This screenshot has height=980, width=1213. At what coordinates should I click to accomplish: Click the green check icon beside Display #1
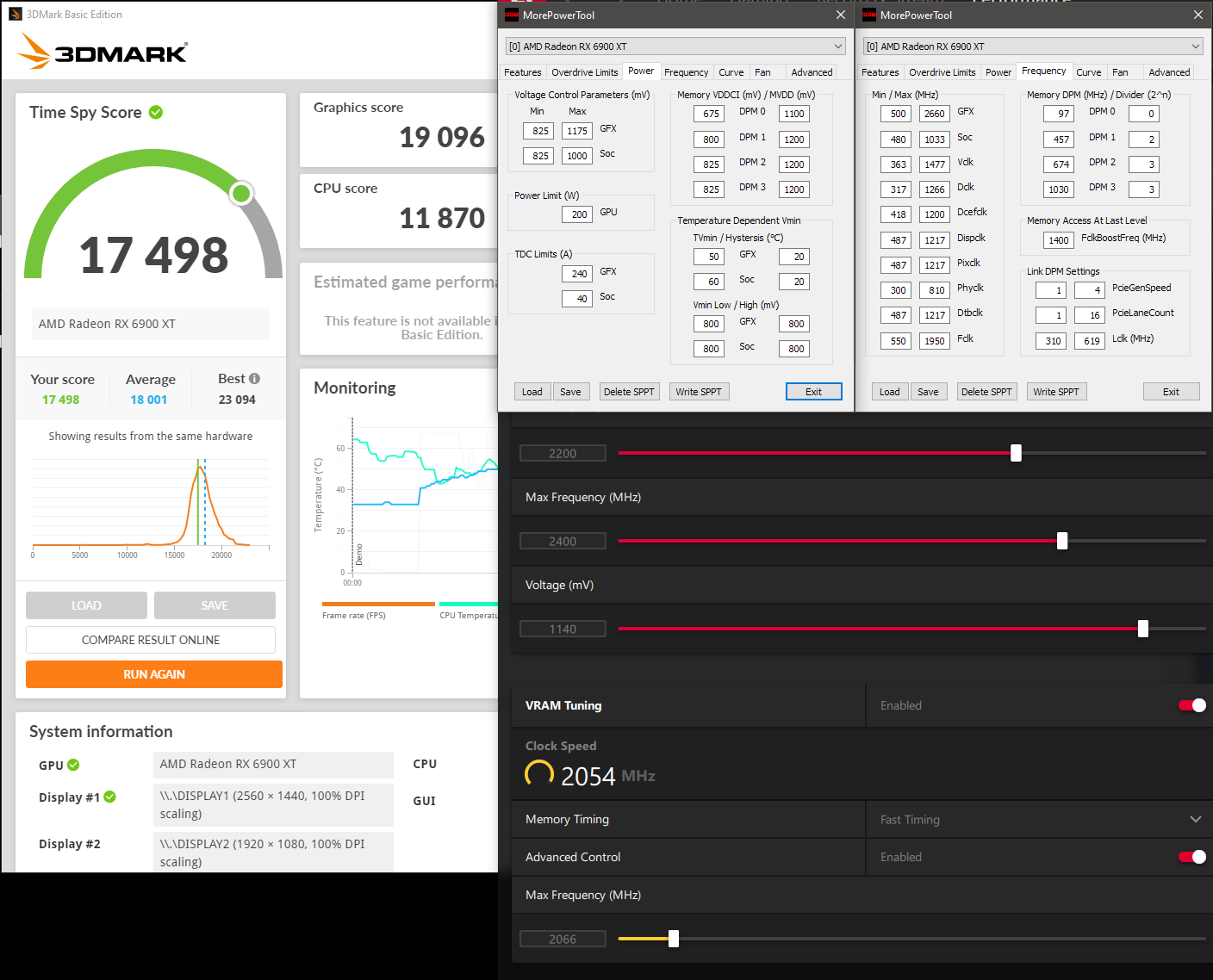[109, 797]
